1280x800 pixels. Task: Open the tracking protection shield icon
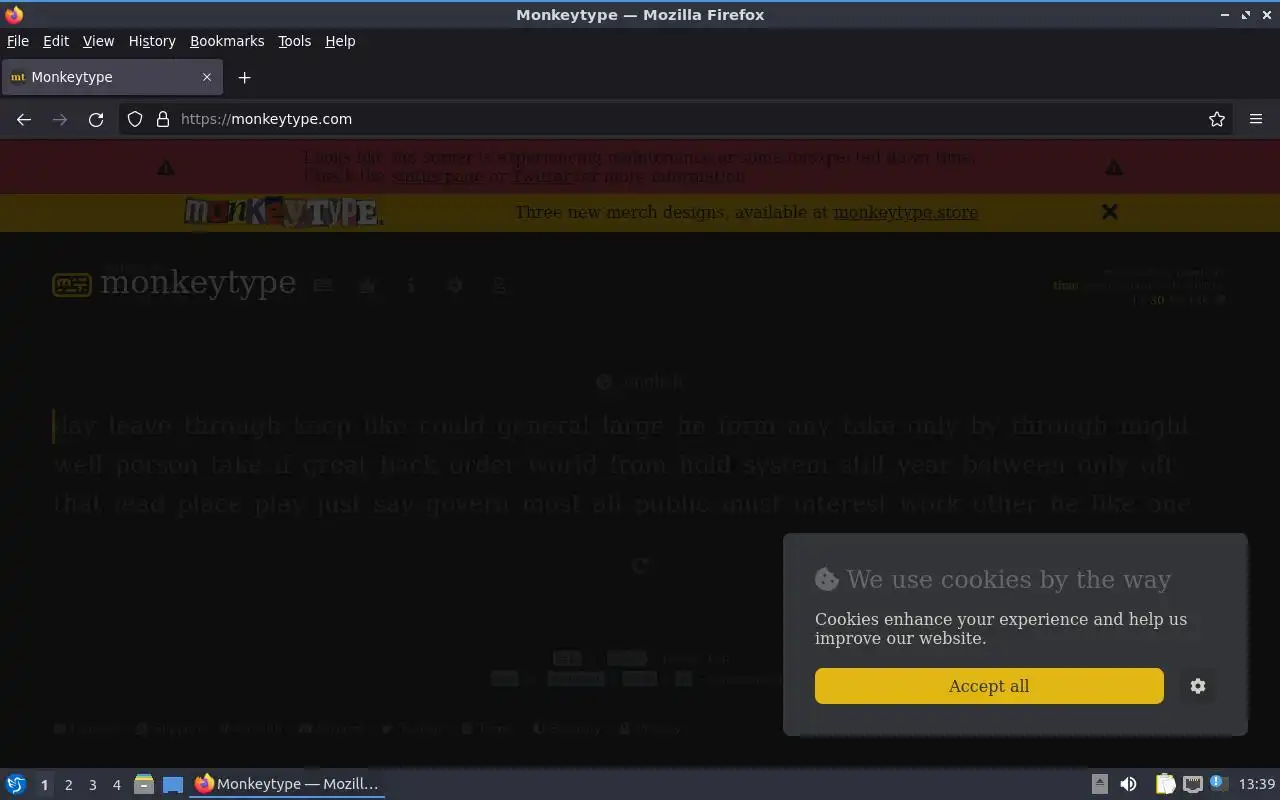pos(135,119)
